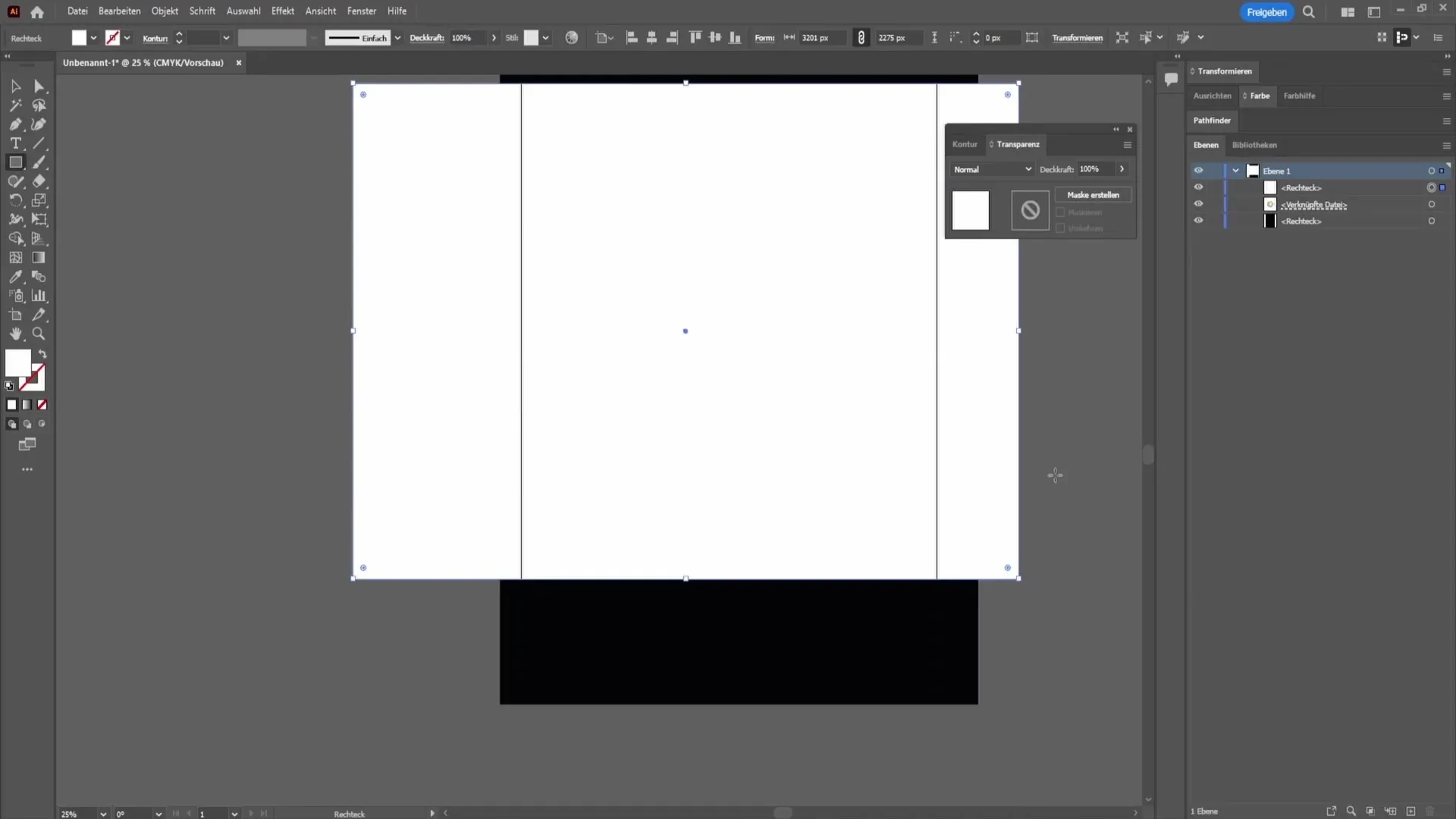Viewport: 1456px width, 819px height.
Task: Click the Freigeben button
Action: point(1266,12)
